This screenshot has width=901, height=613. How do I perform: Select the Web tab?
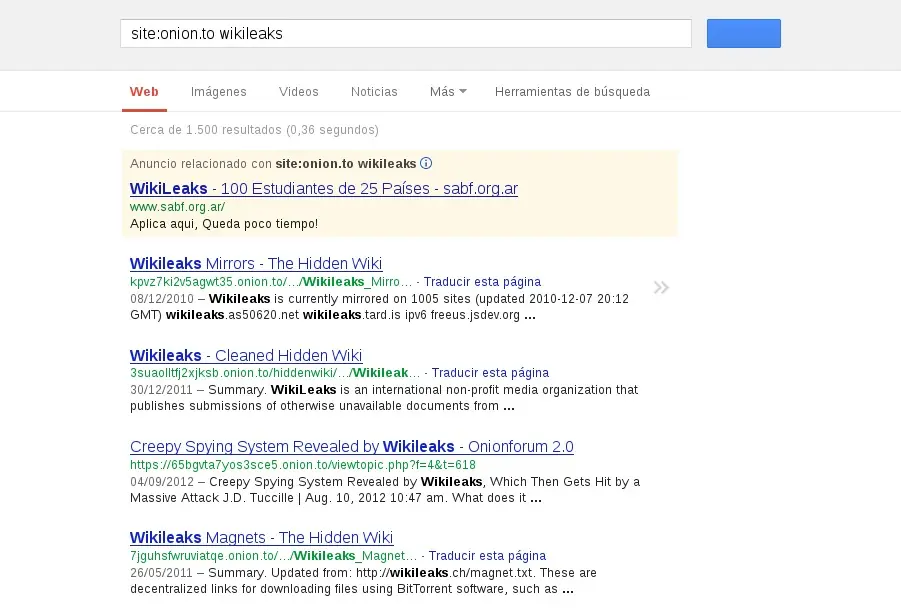(x=144, y=92)
